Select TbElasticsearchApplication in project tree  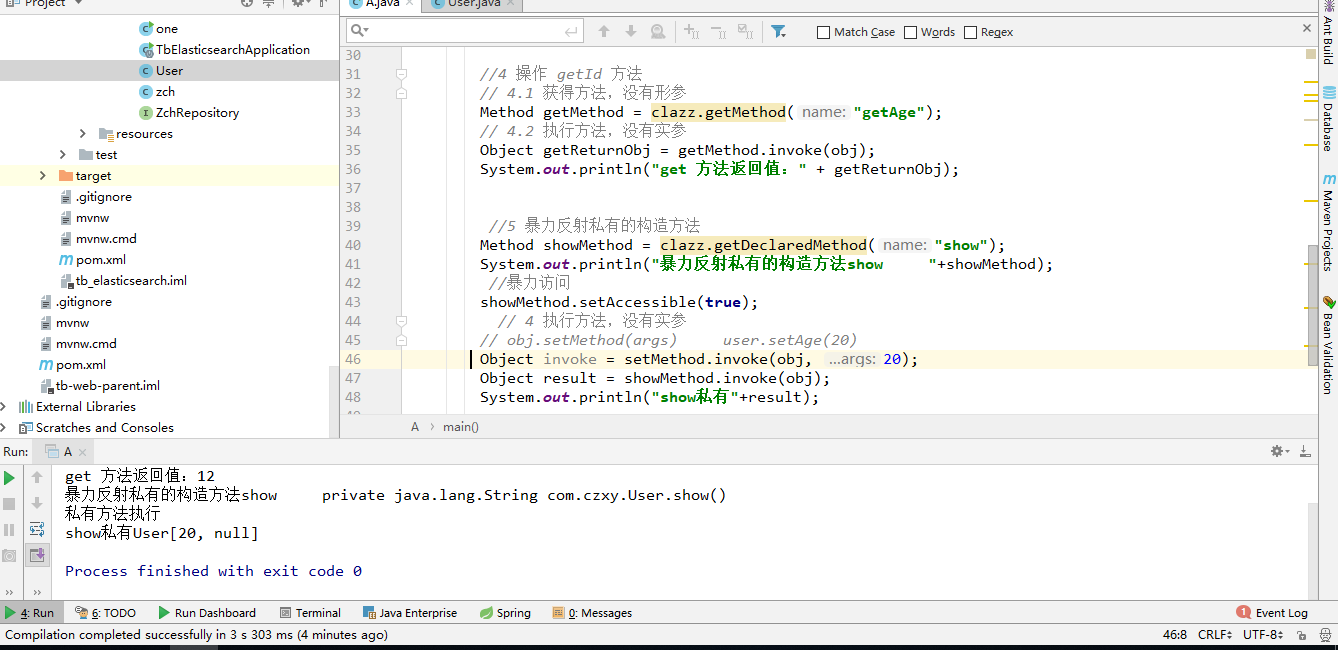[x=232, y=50]
